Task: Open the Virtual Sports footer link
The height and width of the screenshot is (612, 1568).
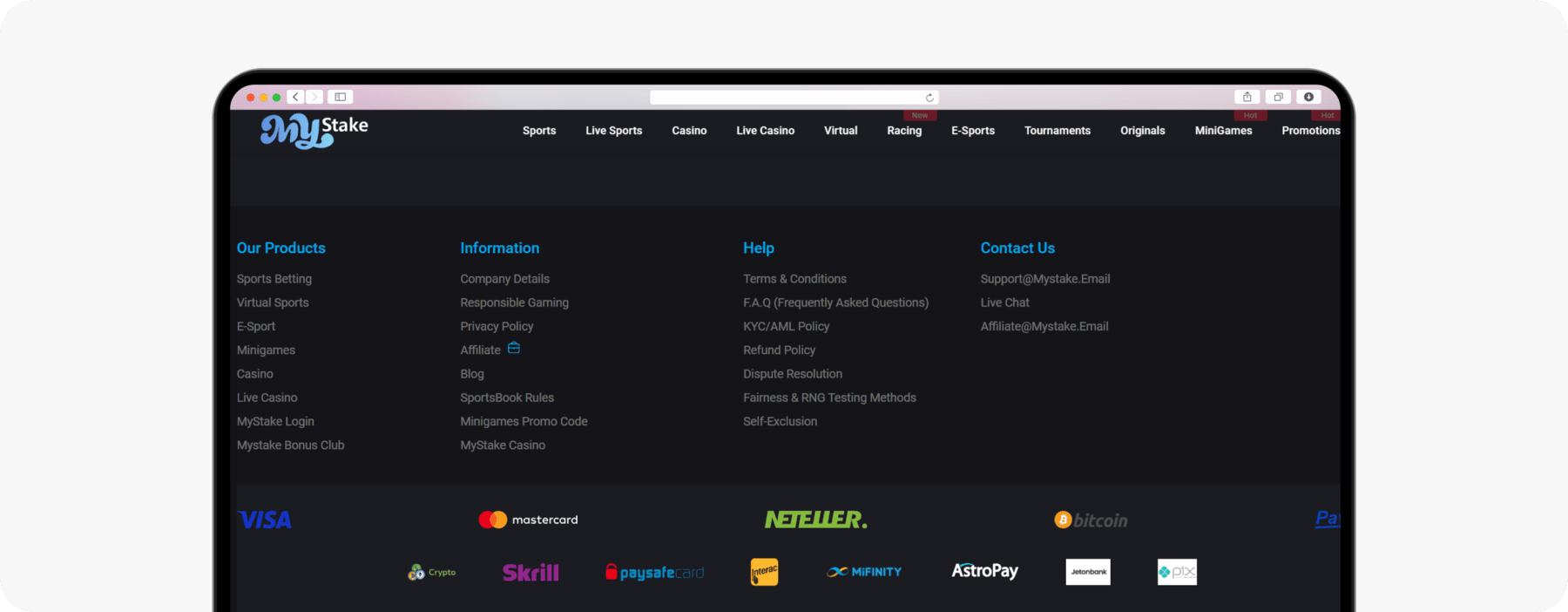Action: [x=273, y=303]
